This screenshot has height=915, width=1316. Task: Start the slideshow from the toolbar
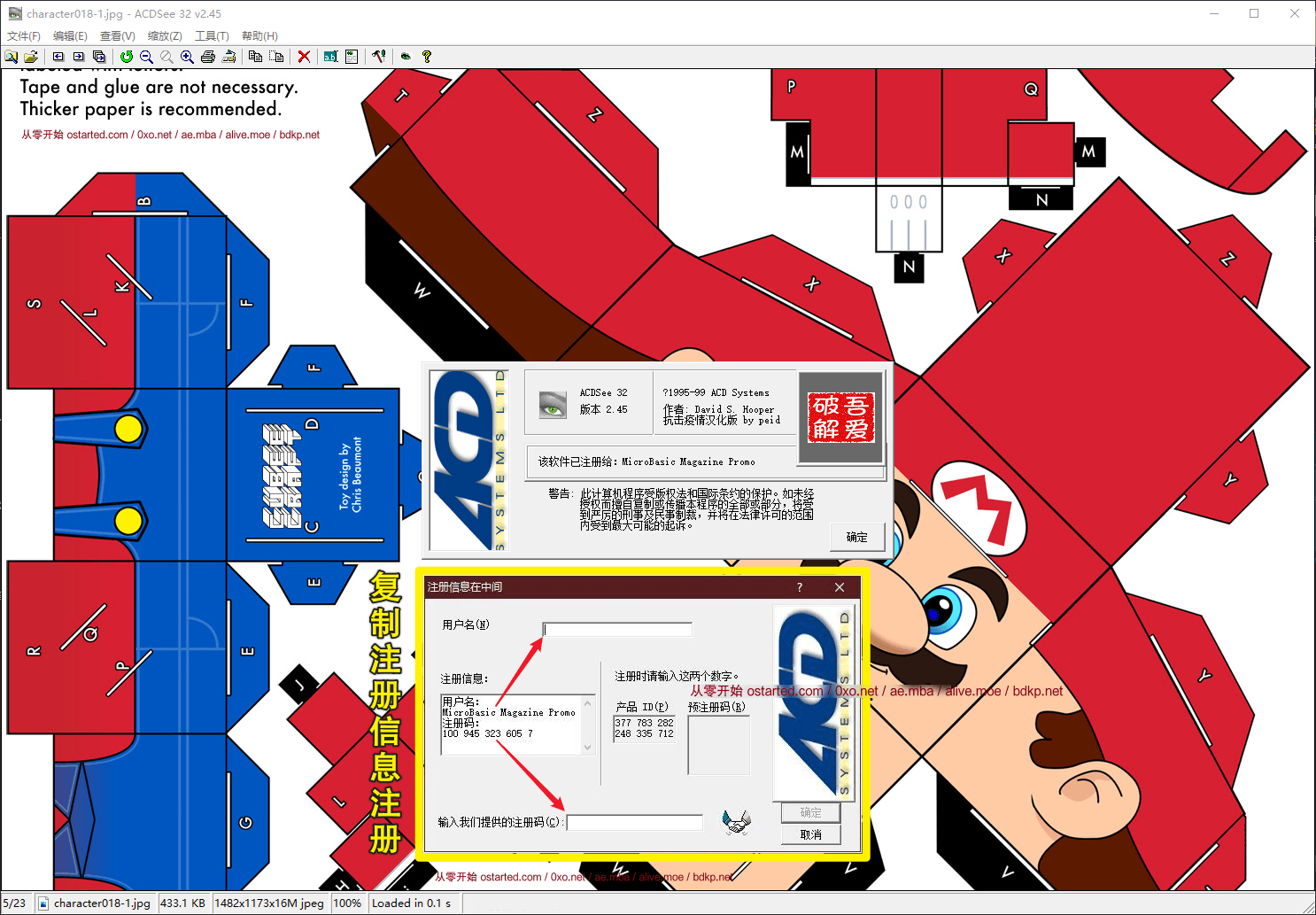click(99, 57)
